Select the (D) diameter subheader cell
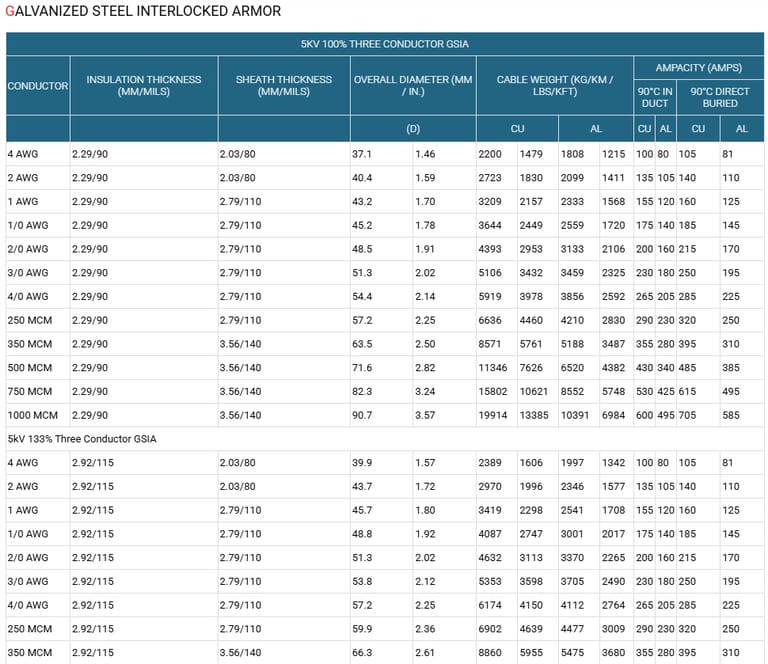 tap(412, 129)
